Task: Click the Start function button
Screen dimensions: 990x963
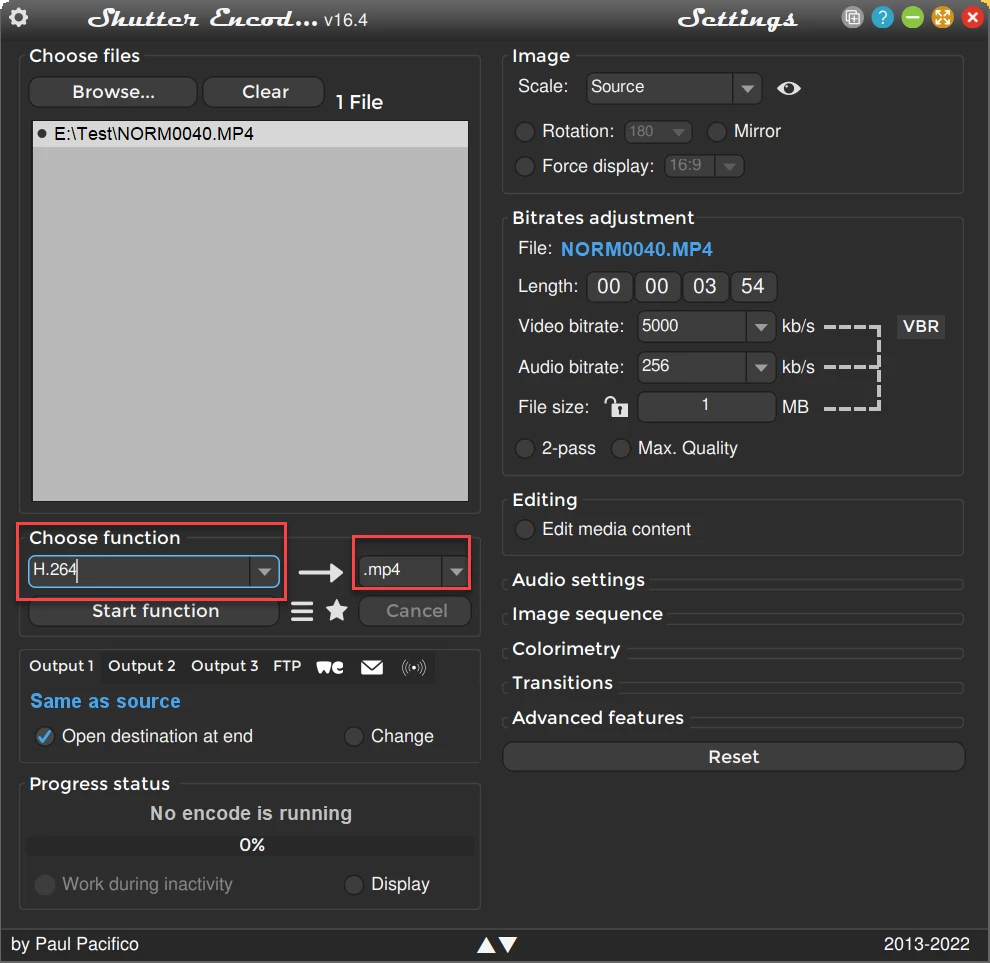Action: tap(155, 611)
